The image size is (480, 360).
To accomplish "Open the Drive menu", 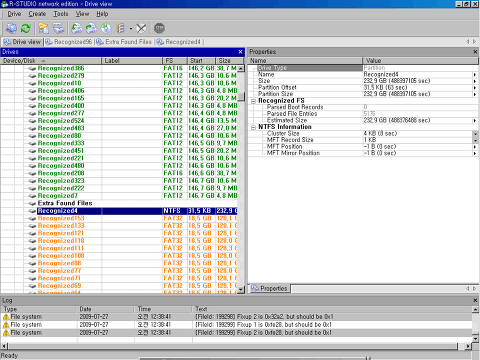I will pyautogui.click(x=14, y=14).
